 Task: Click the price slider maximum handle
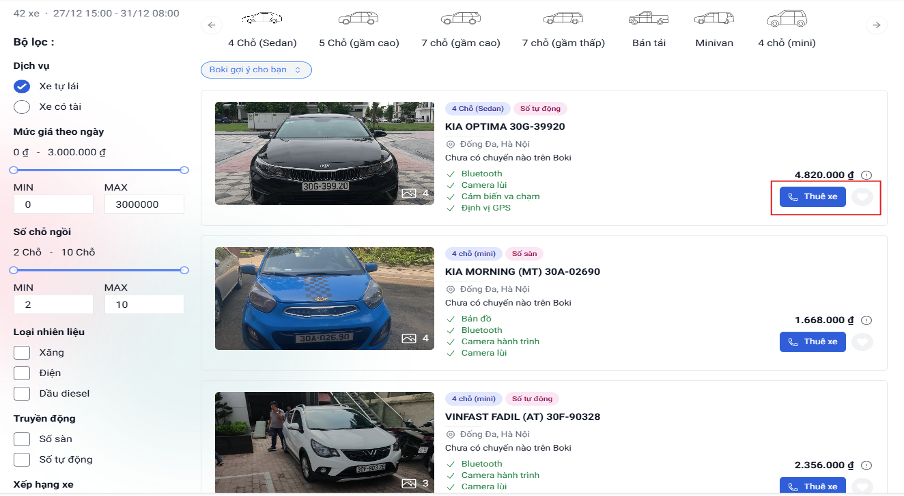point(184,170)
